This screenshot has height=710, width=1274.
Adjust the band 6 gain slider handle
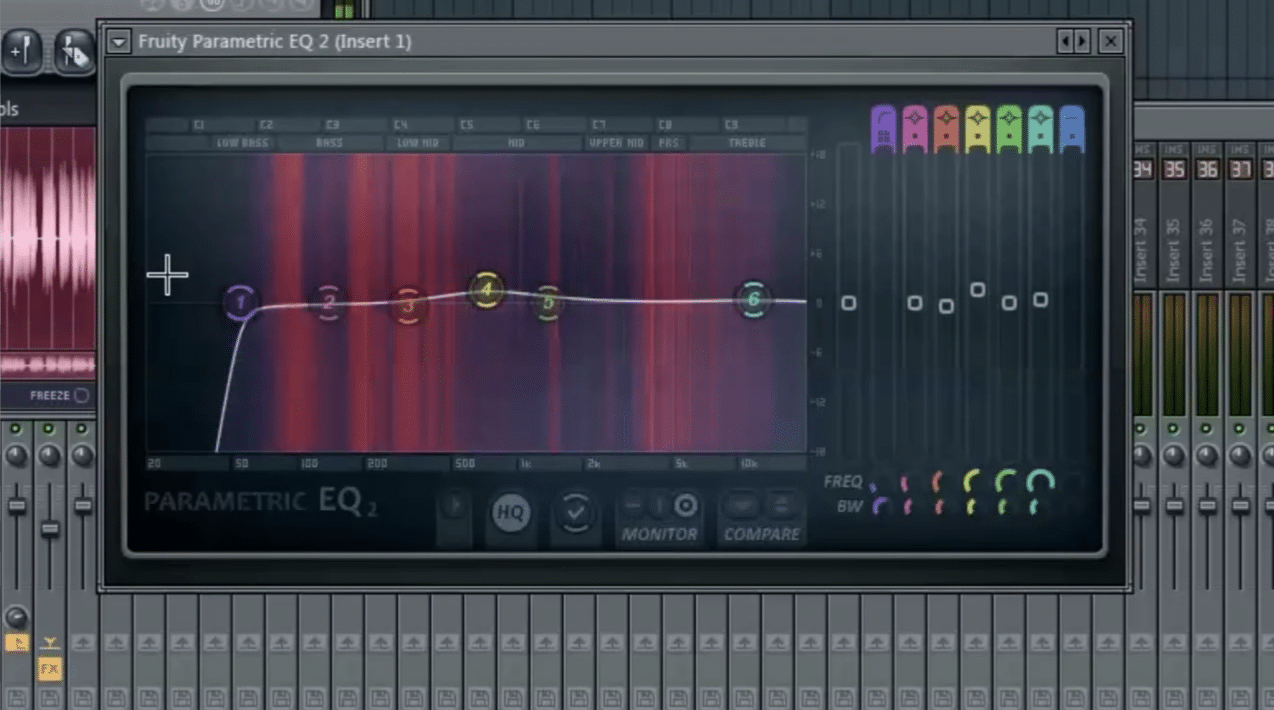click(x=1041, y=299)
